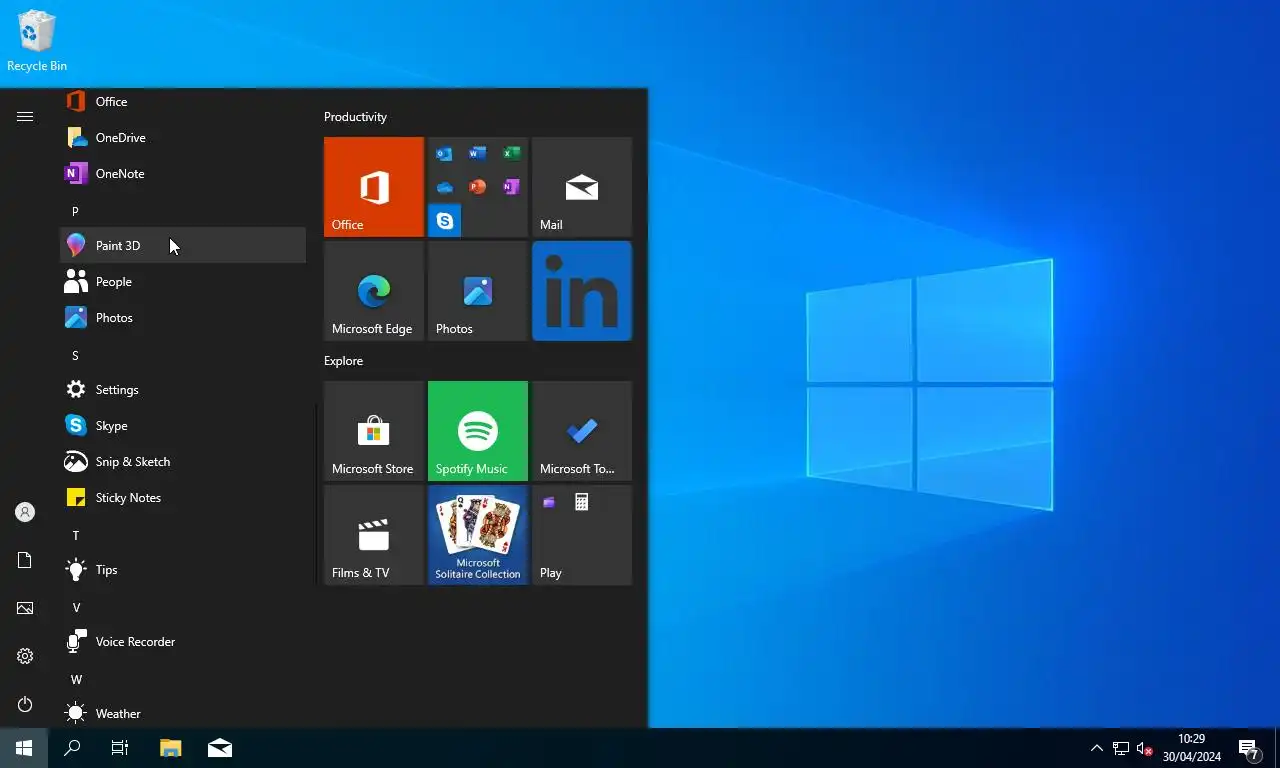1280x768 pixels.
Task: Launch Voice Recorder
Action: (183, 642)
